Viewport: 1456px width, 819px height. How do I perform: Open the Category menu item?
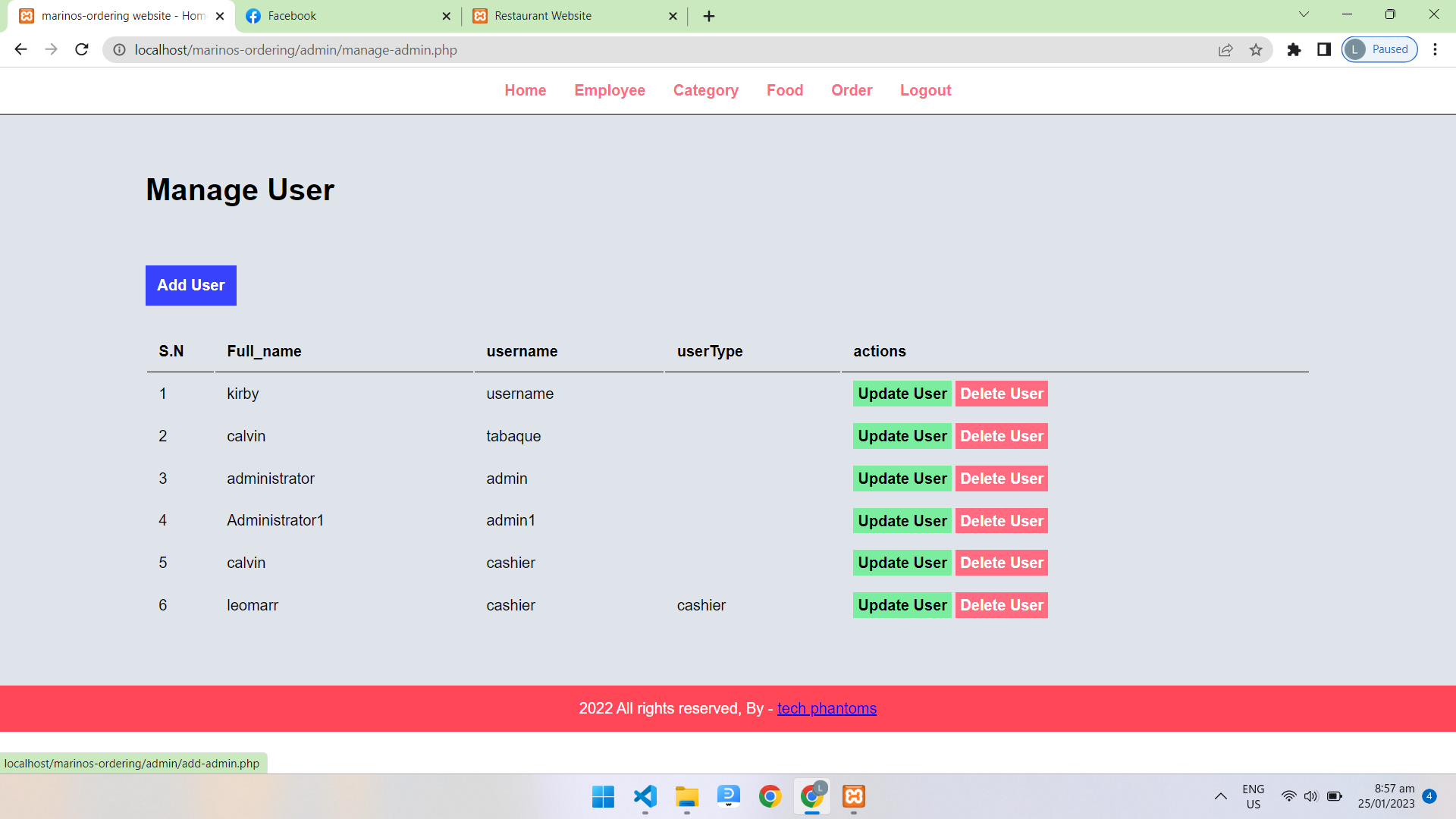click(705, 90)
